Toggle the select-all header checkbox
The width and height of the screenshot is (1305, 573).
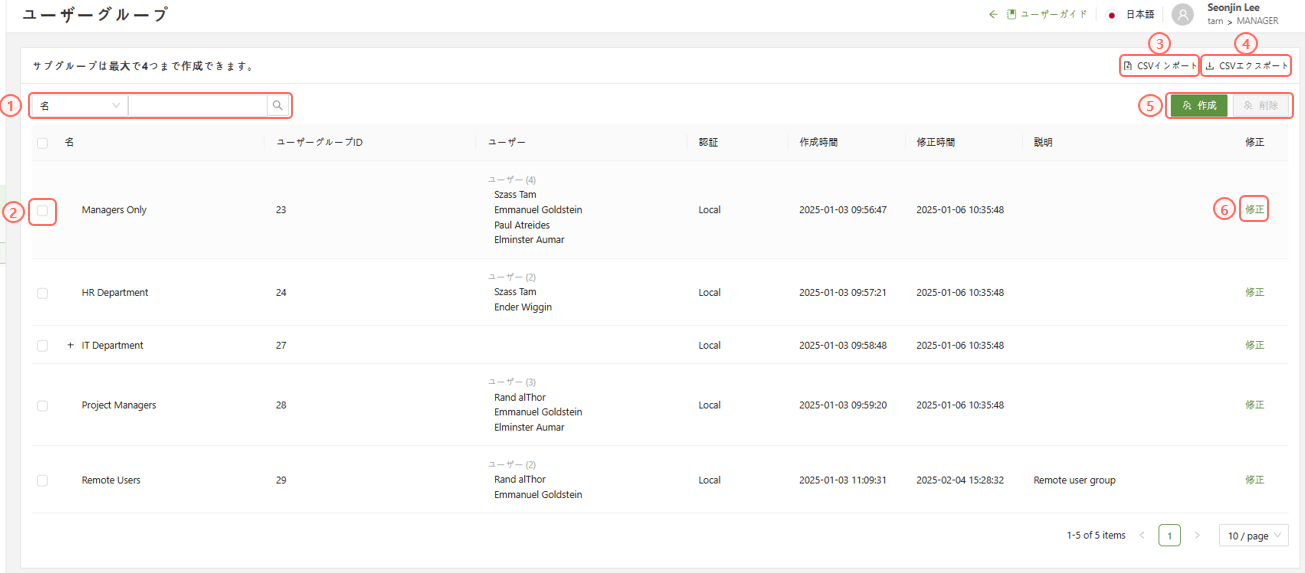click(42, 143)
